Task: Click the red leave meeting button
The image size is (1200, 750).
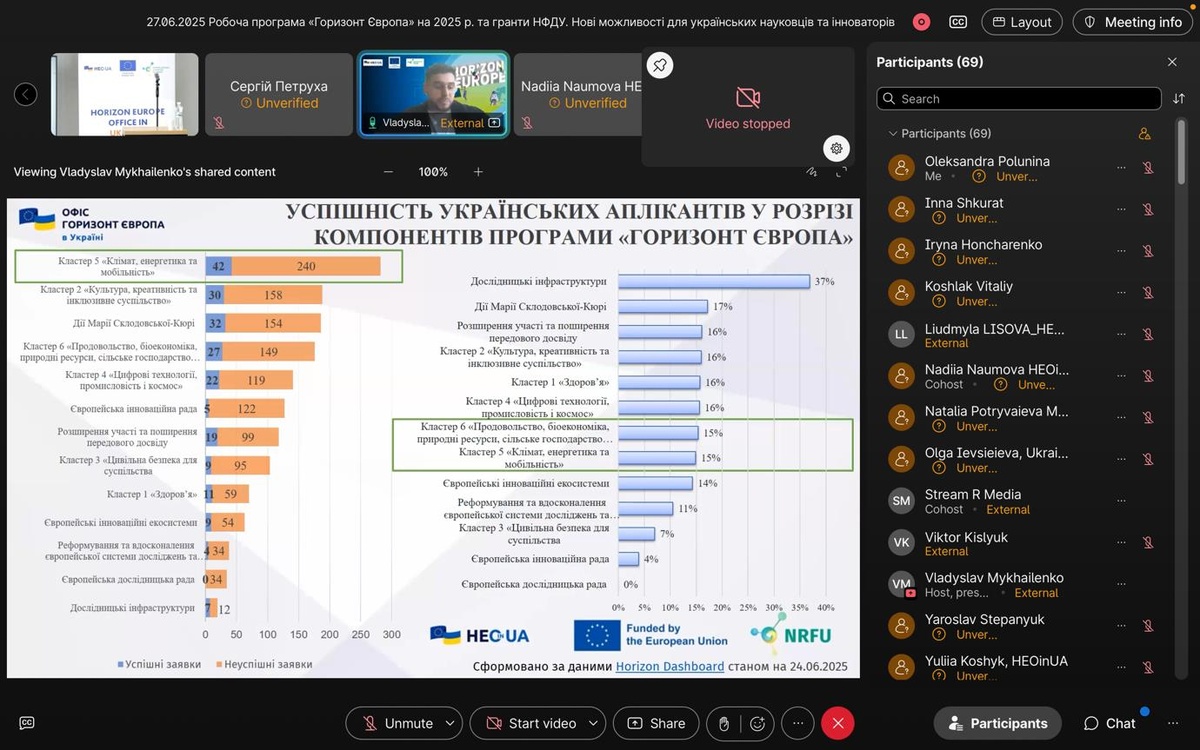Action: [838, 723]
